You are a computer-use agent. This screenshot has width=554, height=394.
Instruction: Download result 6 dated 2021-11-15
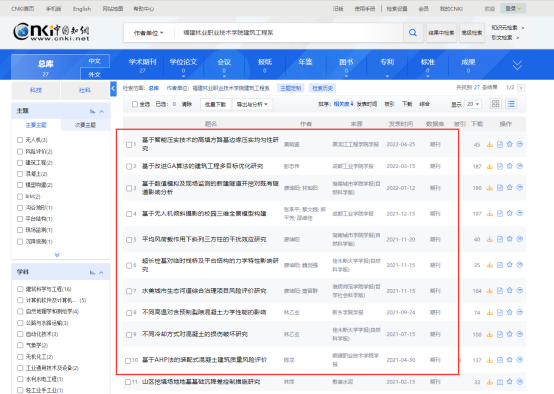coord(490,265)
